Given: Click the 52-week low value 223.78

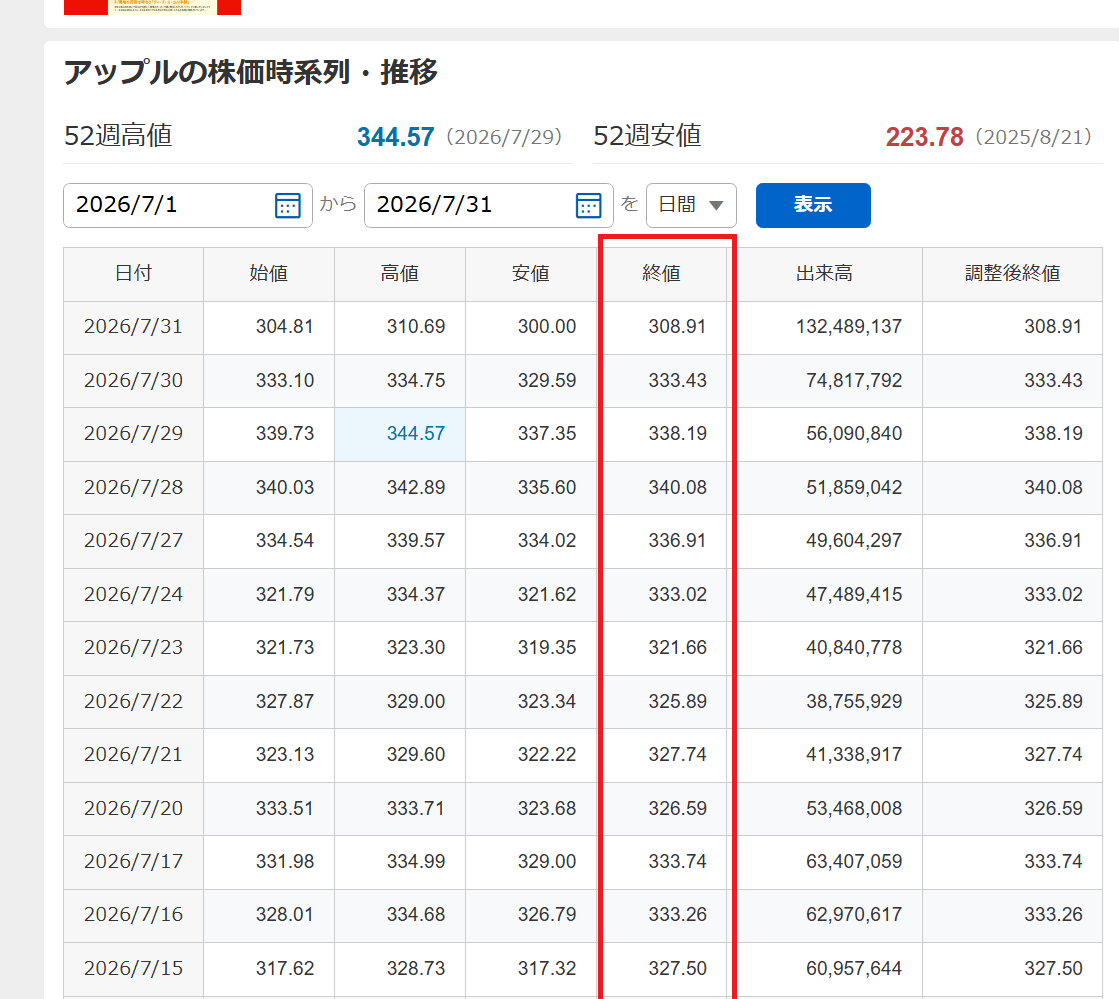Looking at the screenshot, I should click(924, 137).
